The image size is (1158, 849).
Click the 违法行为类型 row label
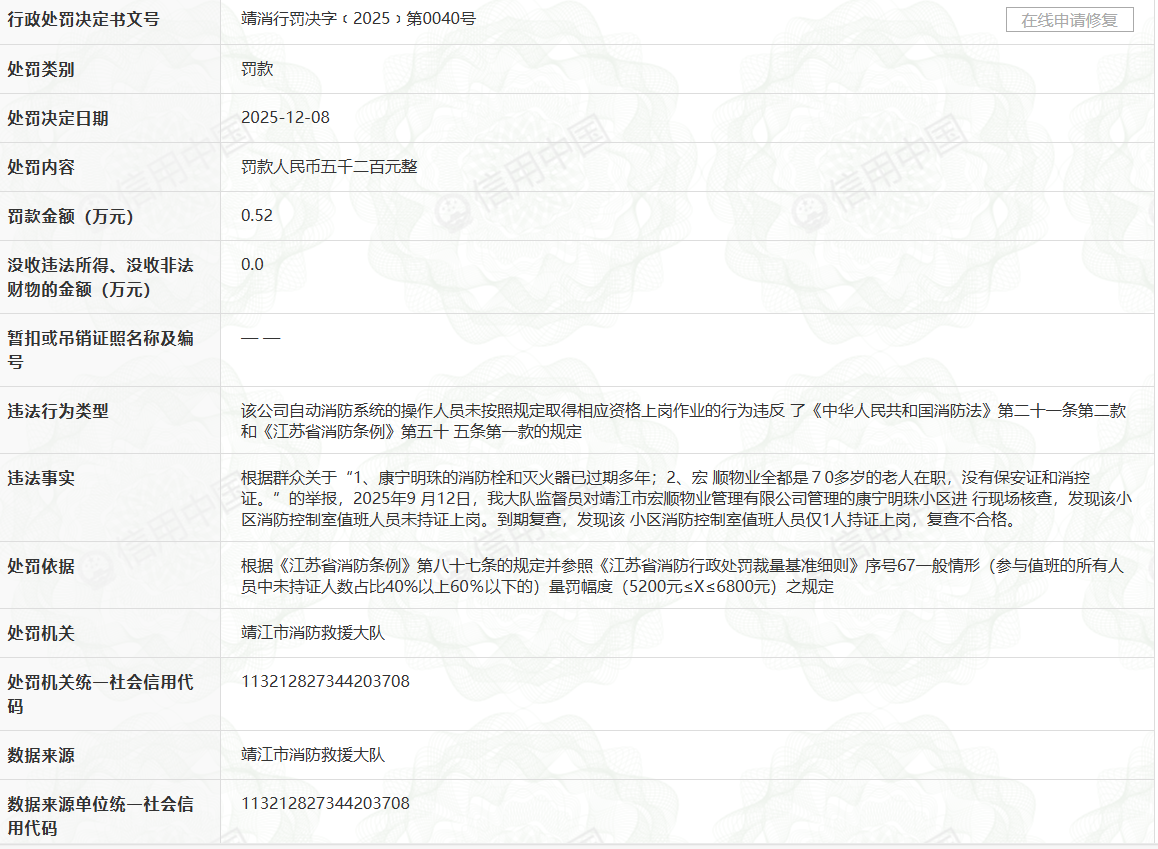[x=58, y=411]
